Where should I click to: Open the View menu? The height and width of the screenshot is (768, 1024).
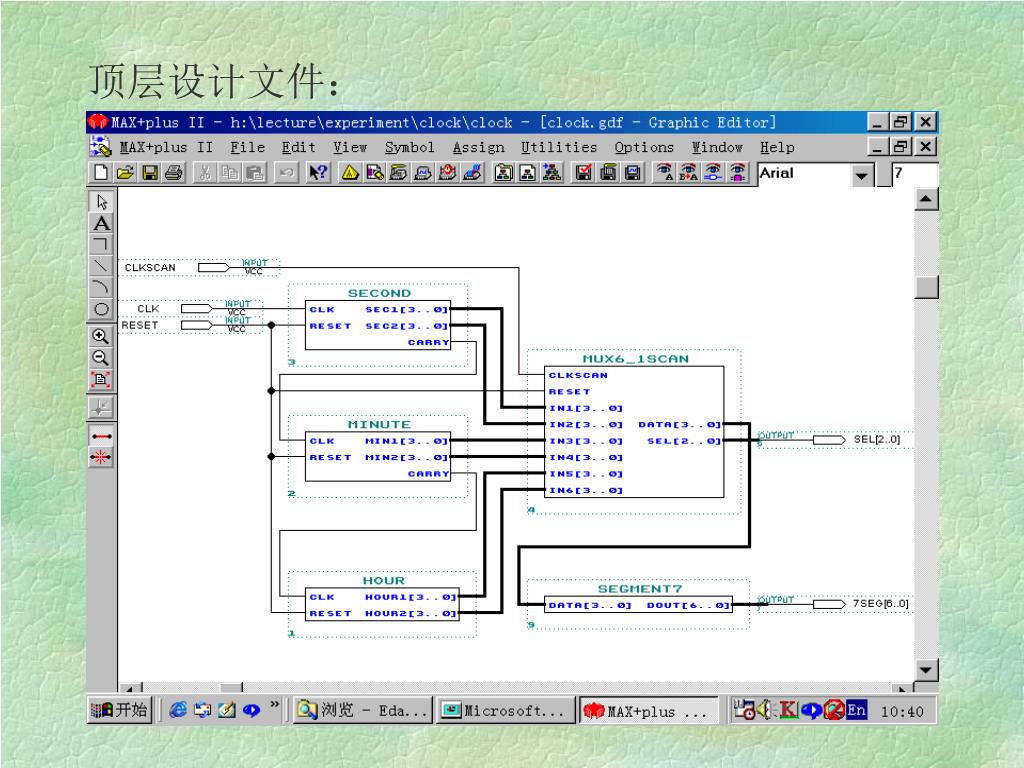pyautogui.click(x=350, y=147)
